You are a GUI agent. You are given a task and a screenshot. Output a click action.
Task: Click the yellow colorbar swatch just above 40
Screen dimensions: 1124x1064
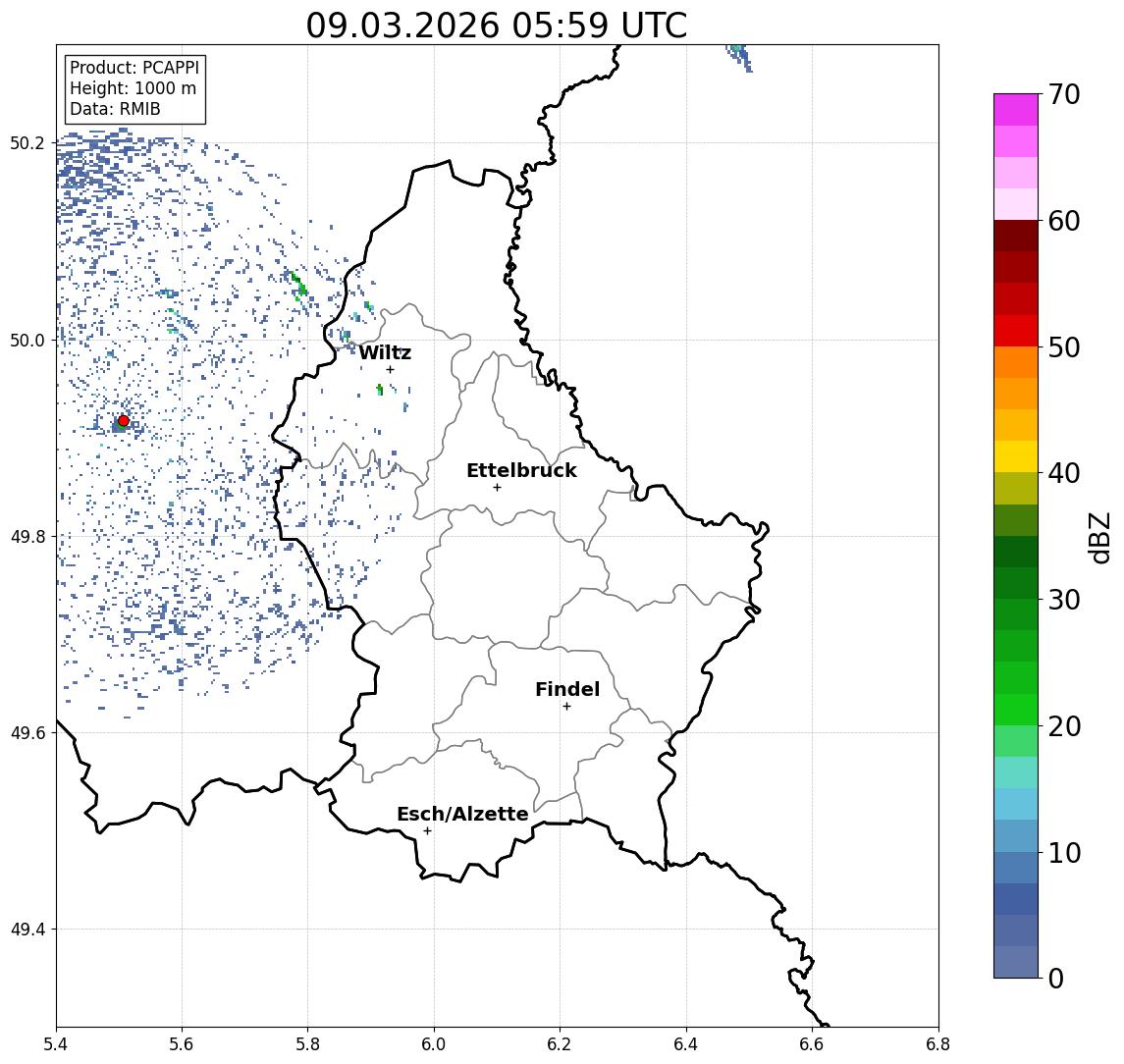1016,456
